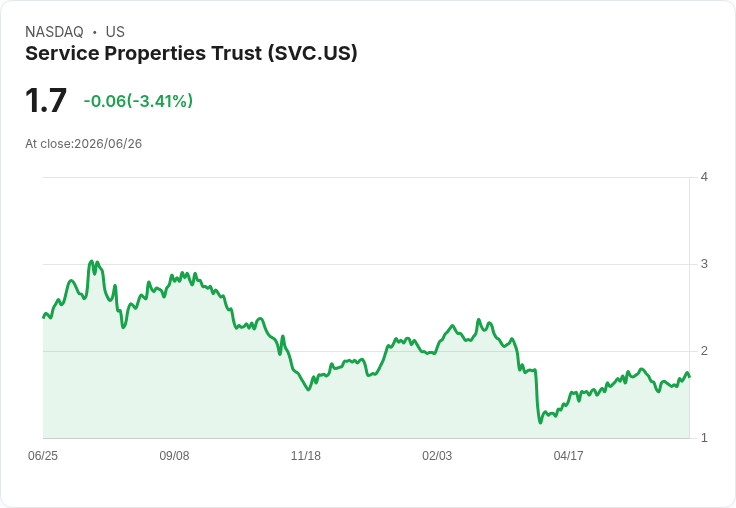This screenshot has width=736, height=508.
Task: Click the y-axis value 3
Action: click(x=704, y=264)
